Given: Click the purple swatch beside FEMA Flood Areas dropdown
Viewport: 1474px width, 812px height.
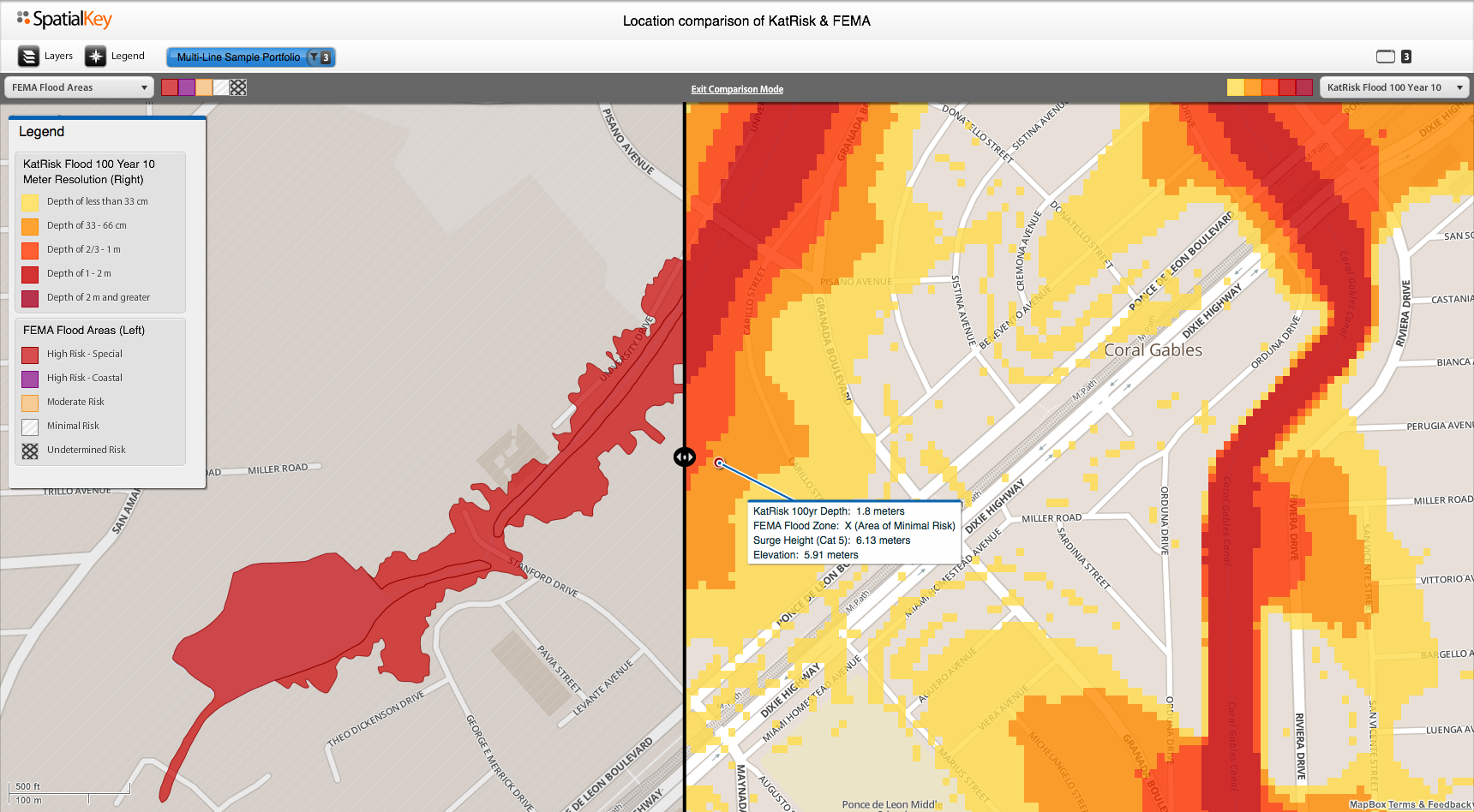Looking at the screenshot, I should [187, 87].
